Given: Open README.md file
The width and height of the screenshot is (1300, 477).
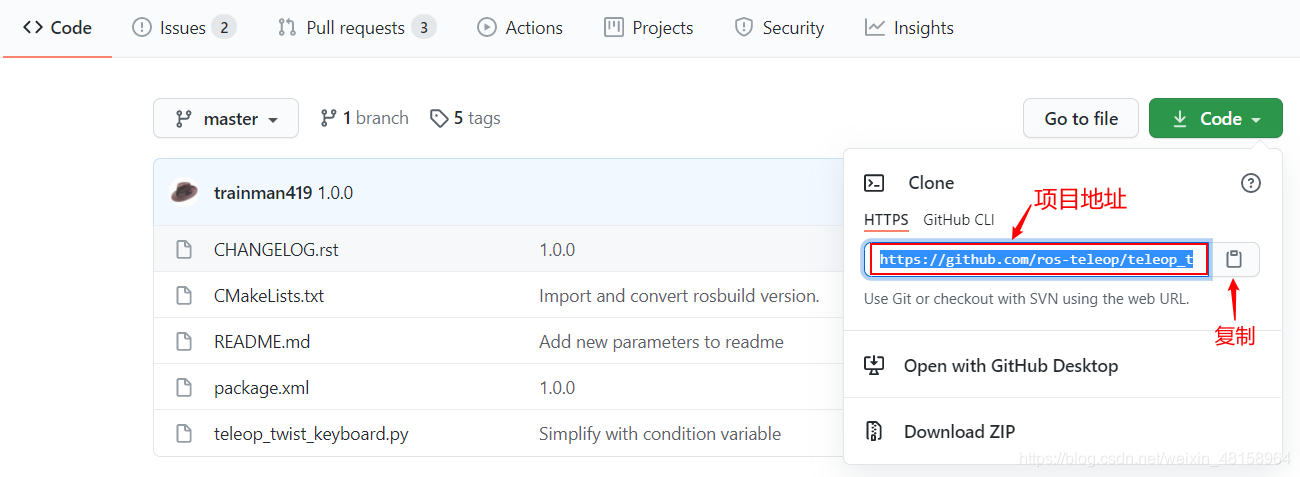Looking at the screenshot, I should [262, 342].
